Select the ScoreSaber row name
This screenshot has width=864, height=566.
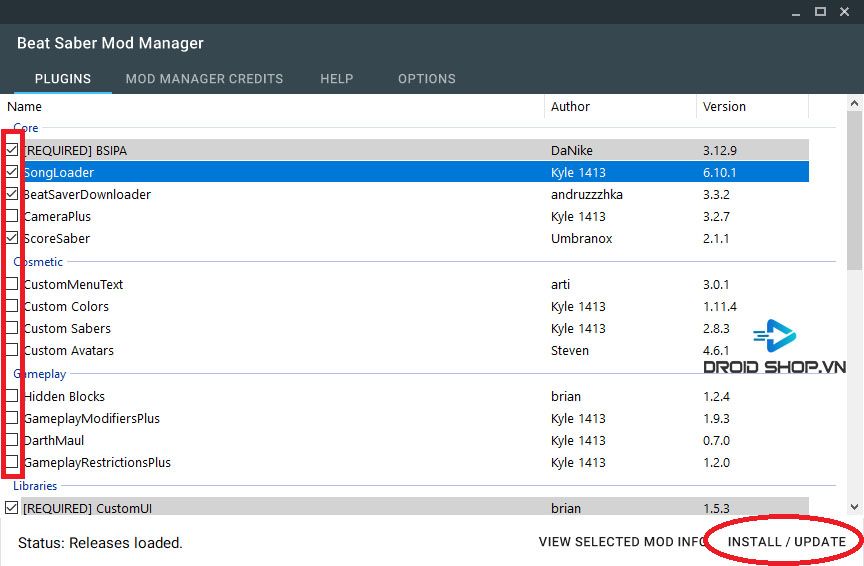(56, 239)
